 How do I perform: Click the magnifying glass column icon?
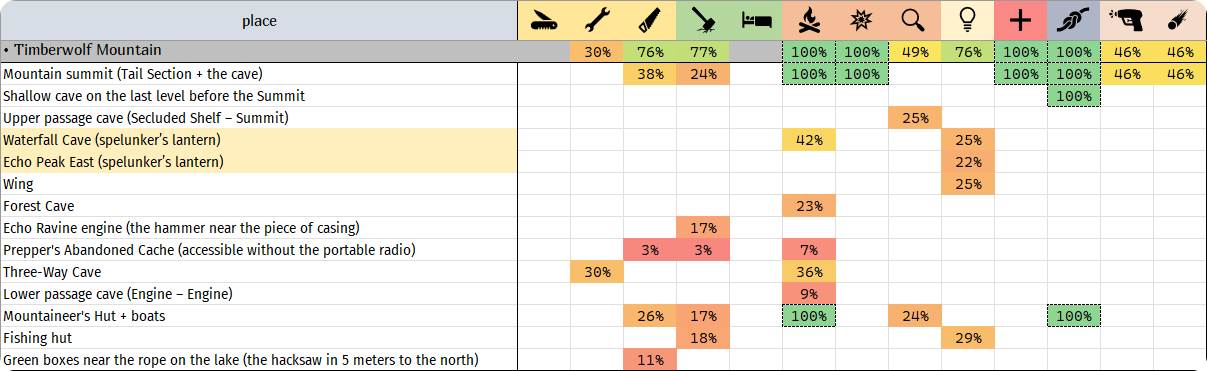click(914, 20)
